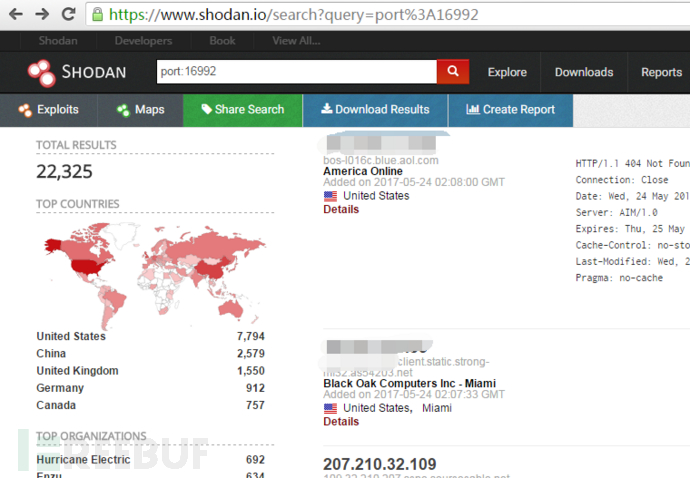Click the Maps green icon

(123, 110)
